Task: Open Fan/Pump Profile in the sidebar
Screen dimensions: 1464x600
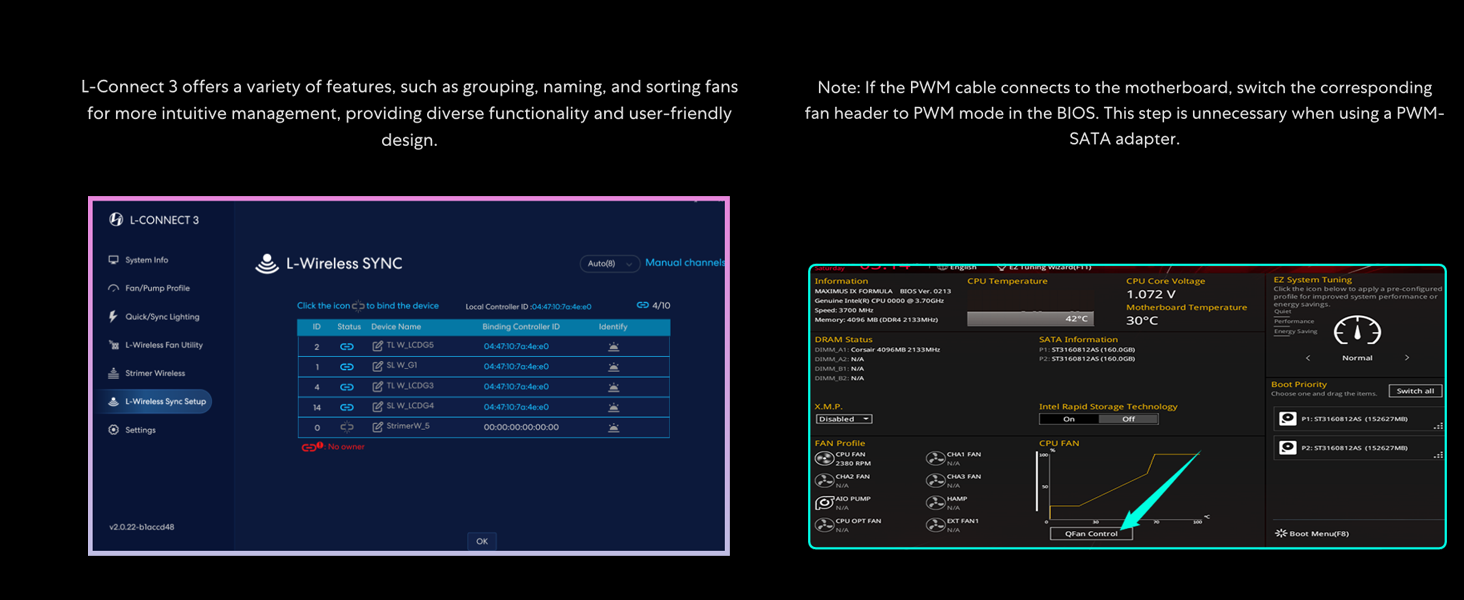Action: [157, 288]
